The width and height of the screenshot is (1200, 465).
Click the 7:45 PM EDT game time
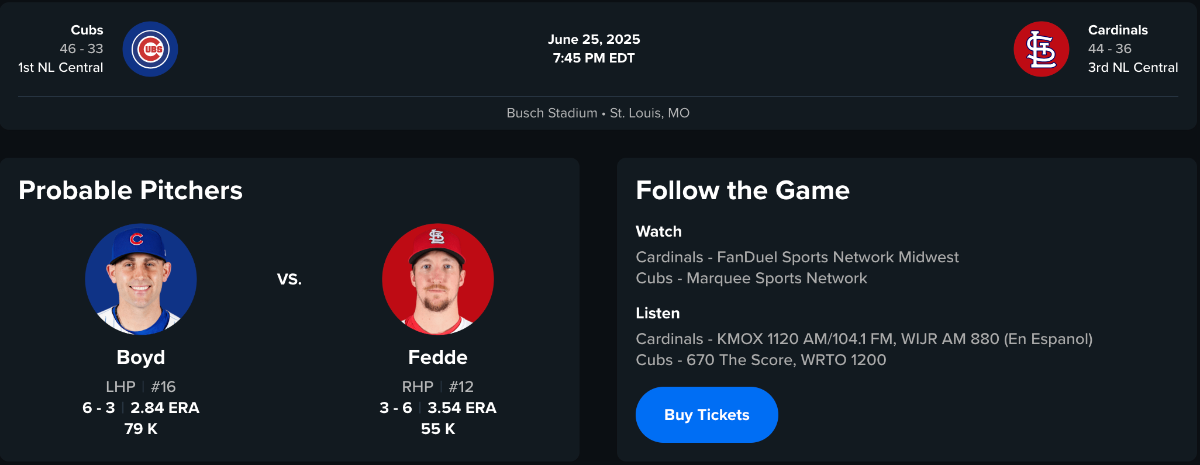coord(594,58)
